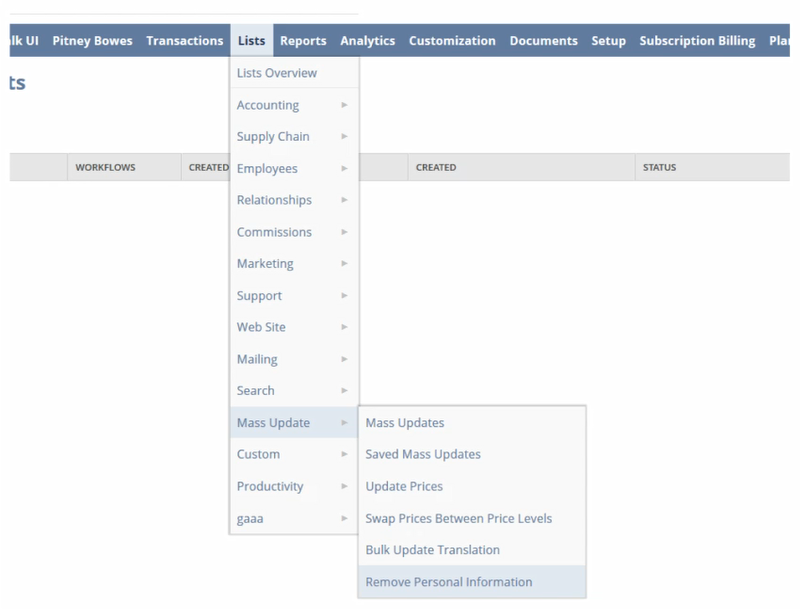The image size is (800, 609).
Task: Open the Pitney Bowes menu
Action: [x=92, y=41]
